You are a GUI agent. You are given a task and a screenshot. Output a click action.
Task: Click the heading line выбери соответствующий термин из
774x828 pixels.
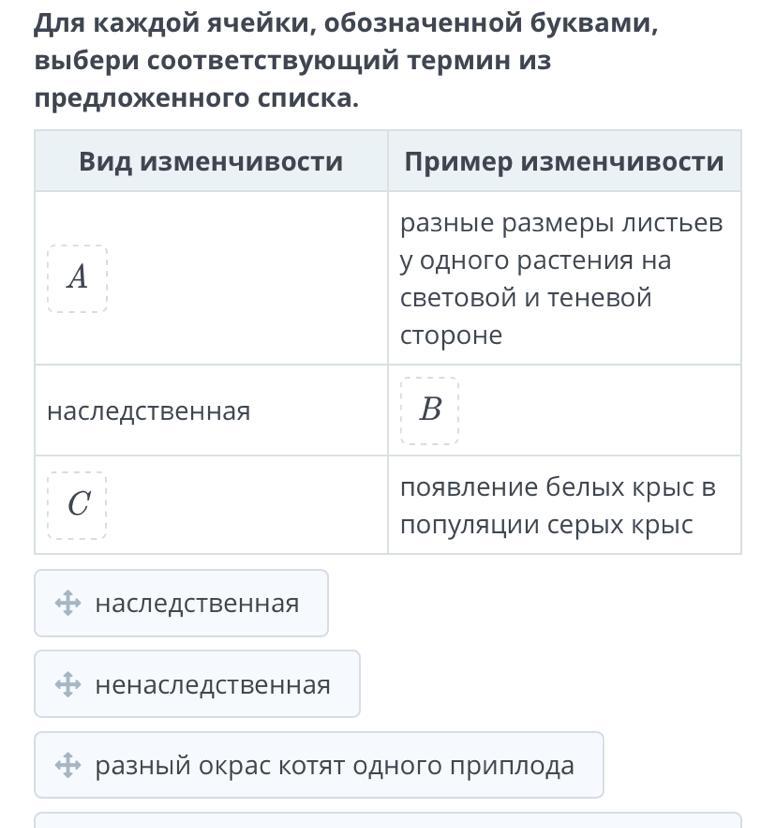coord(292,60)
